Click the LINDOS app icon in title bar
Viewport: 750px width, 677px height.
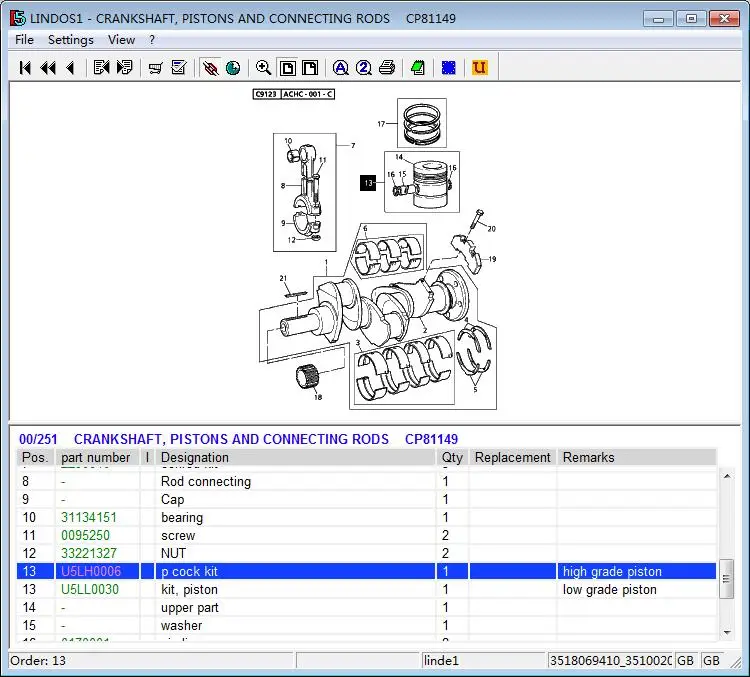18,18
